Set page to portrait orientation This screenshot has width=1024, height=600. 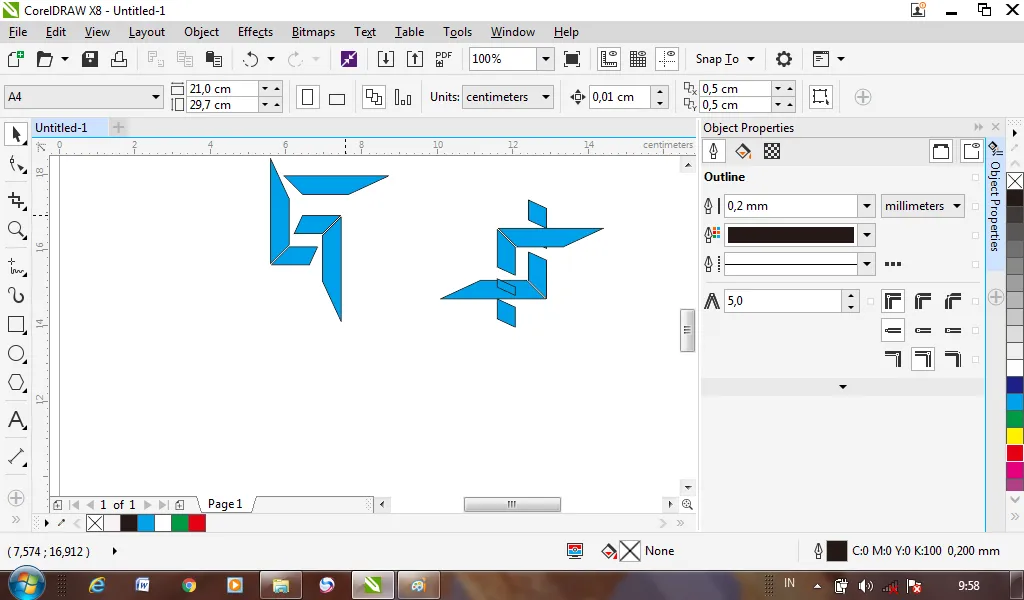coord(308,97)
